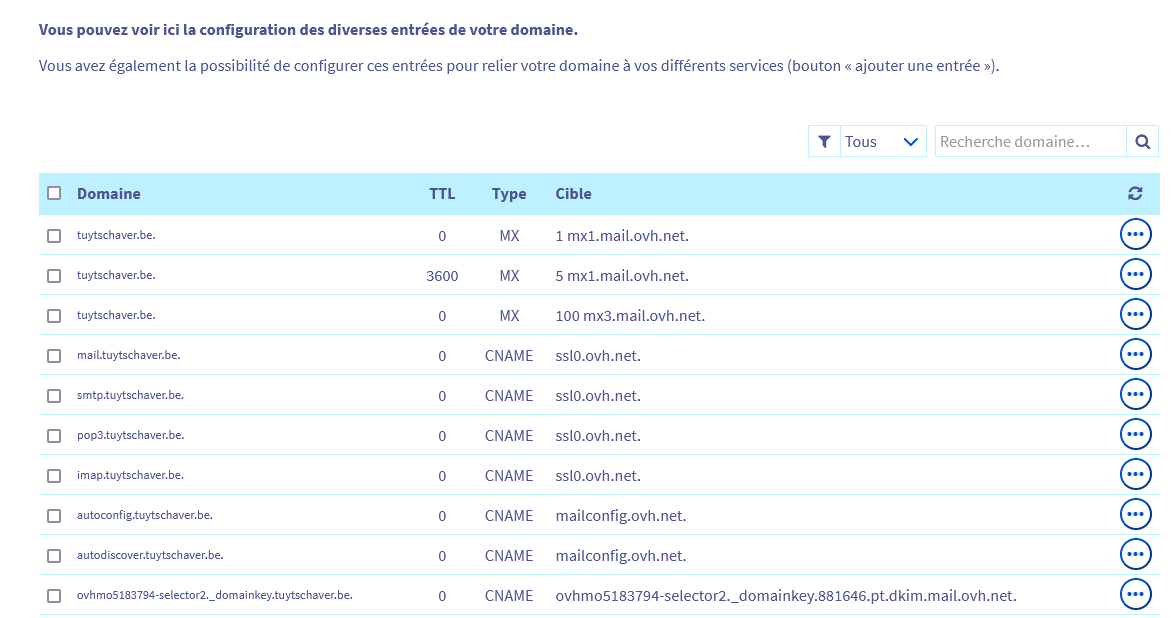Click target '5 mx1.mail.ovh.net.'

(x=622, y=276)
